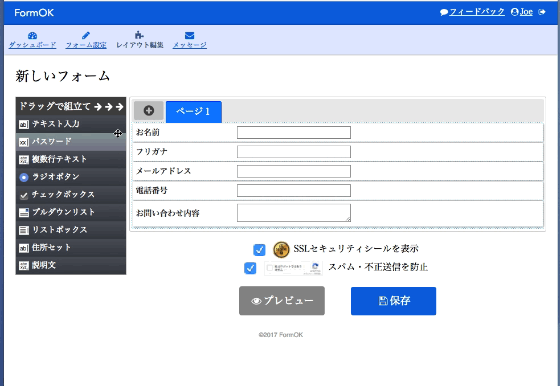Go to ダッシュボード link

[x=32, y=45]
